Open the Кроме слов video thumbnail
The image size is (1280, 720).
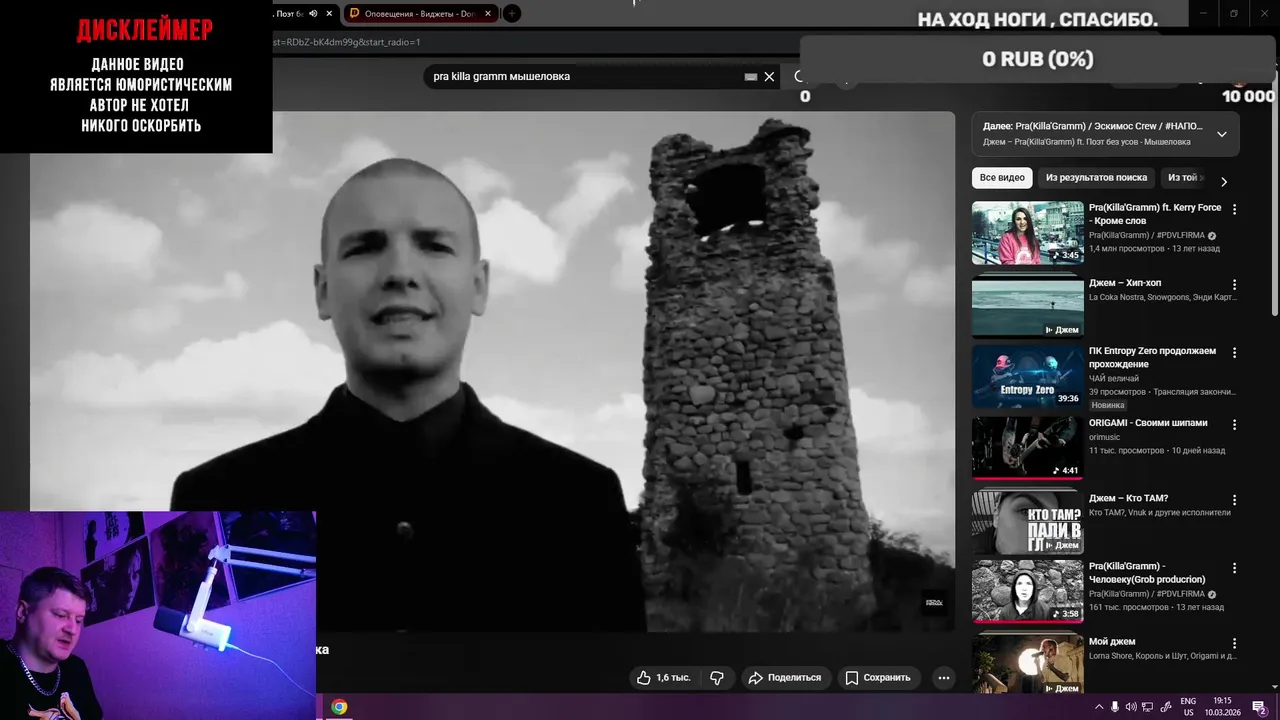pos(1027,233)
